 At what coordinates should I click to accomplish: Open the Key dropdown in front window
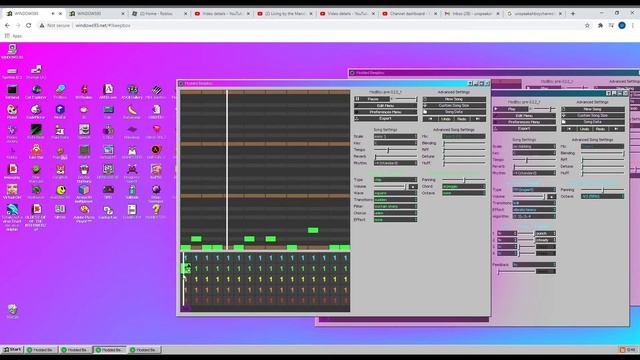click(x=395, y=143)
